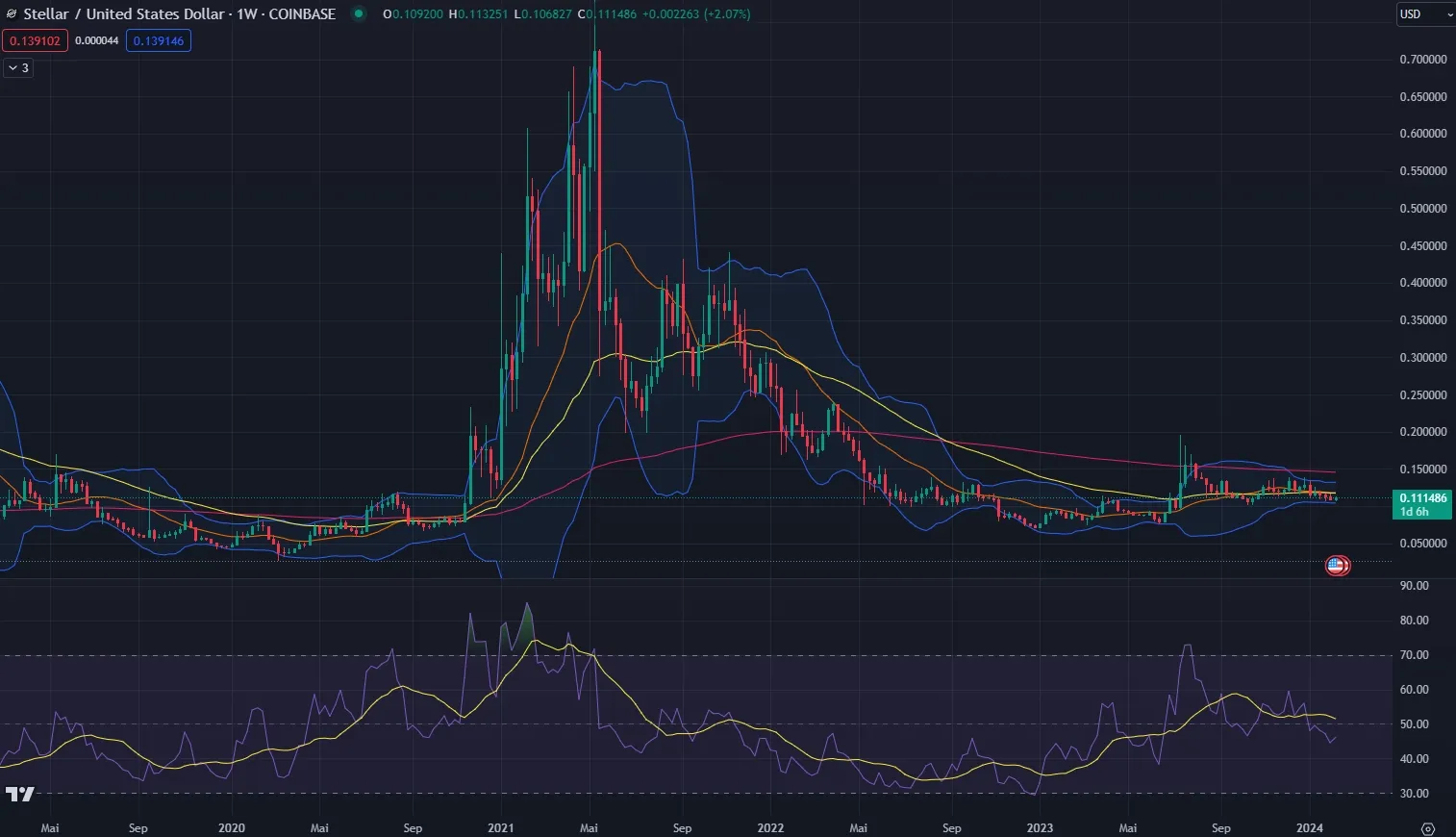
Task: Click the 0.450000 price scale label
Action: 1423,246
